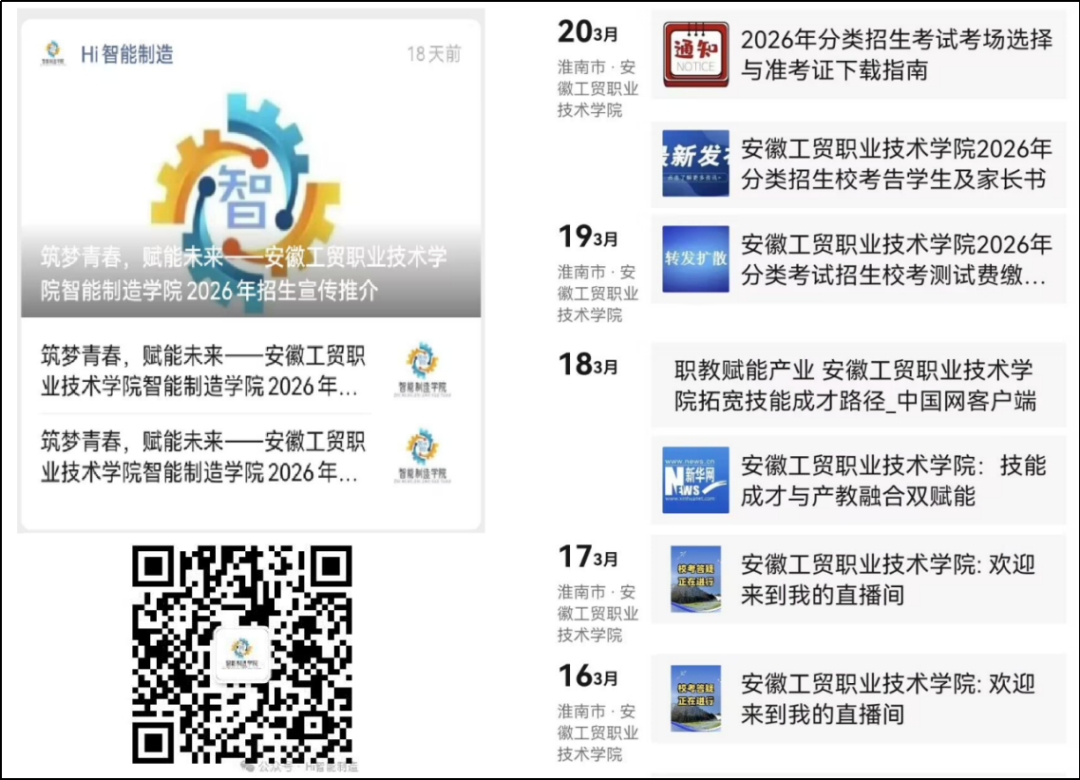This screenshot has width=1080, height=780.
Task: Click location 淮南市·安徽工贸职业技术学院 under 20 March
Action: 597,88
